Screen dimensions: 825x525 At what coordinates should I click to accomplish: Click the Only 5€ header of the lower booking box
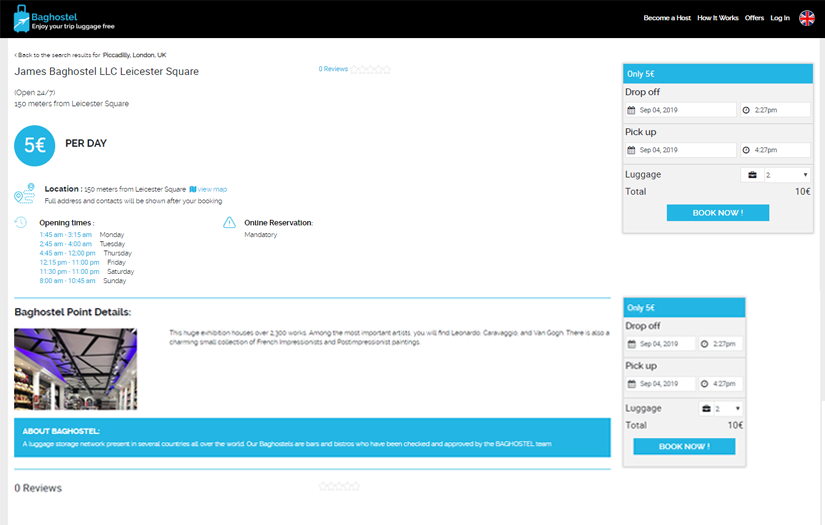click(684, 307)
